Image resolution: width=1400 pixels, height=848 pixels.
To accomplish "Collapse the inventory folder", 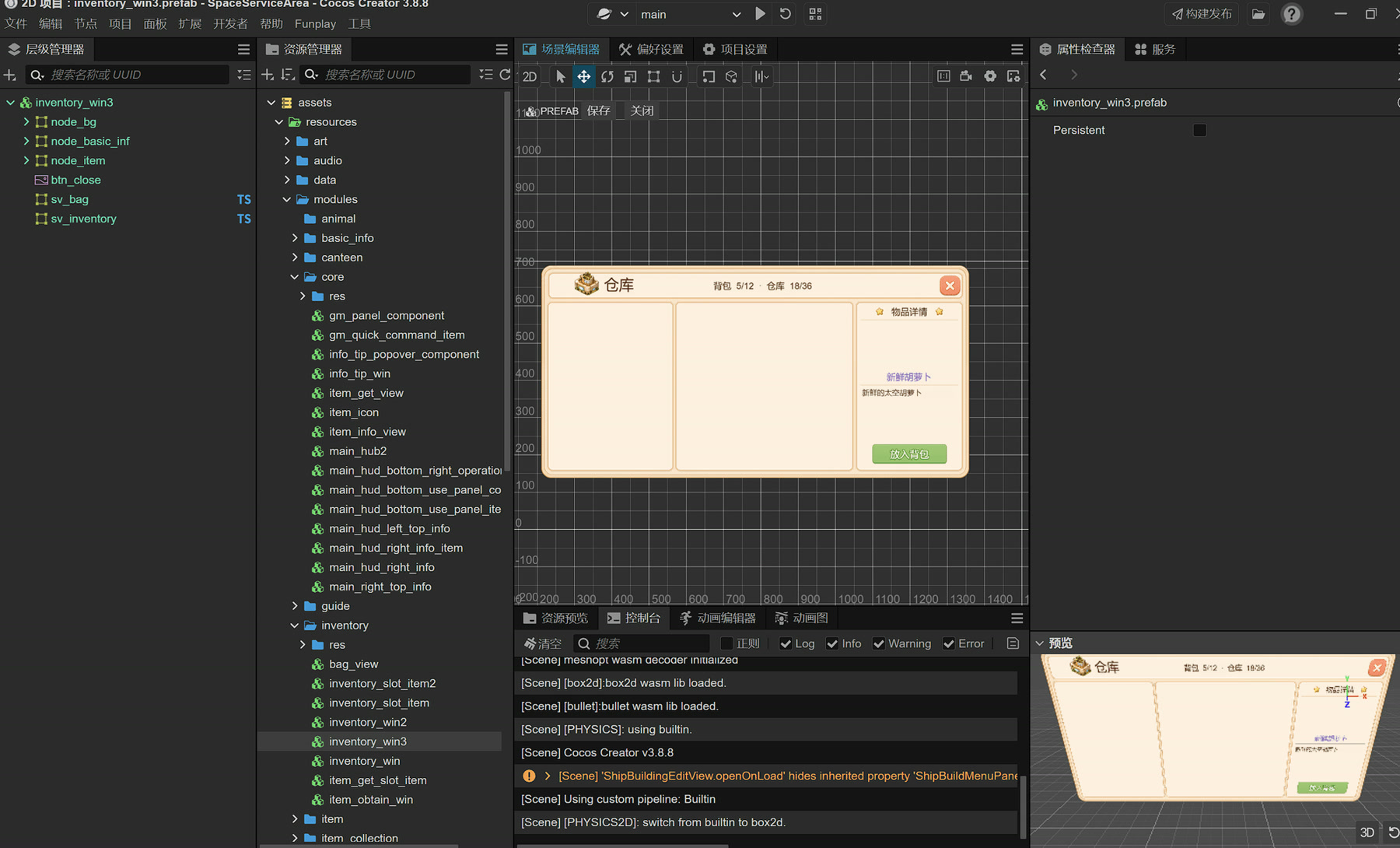I will (295, 625).
